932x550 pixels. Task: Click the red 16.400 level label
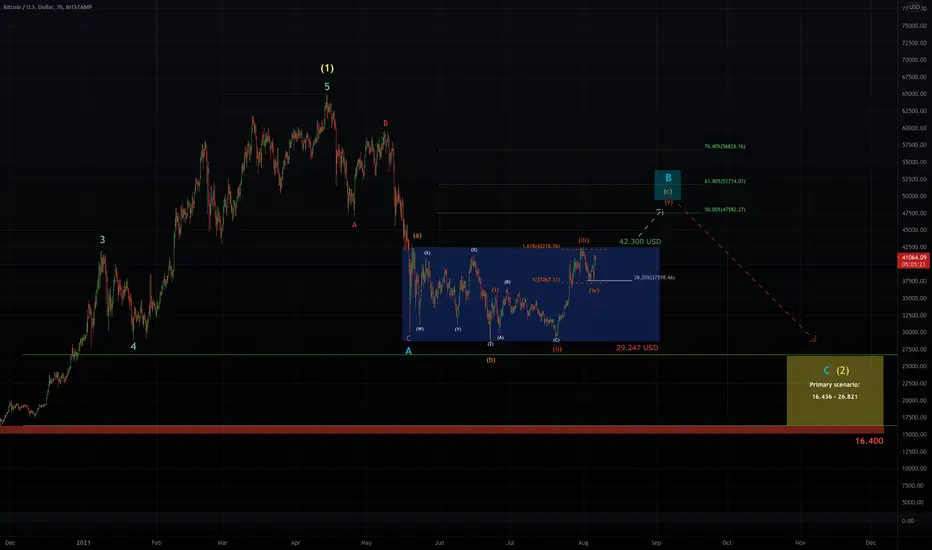coord(869,441)
